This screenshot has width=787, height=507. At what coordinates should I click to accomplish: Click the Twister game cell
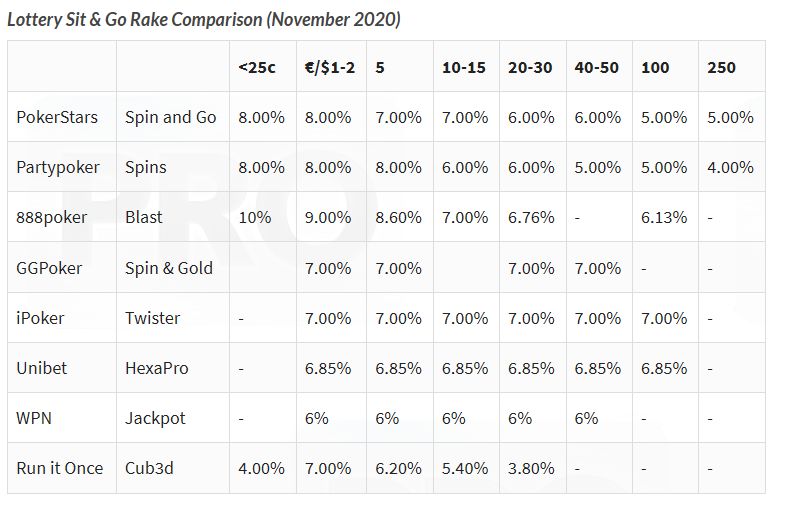point(153,318)
